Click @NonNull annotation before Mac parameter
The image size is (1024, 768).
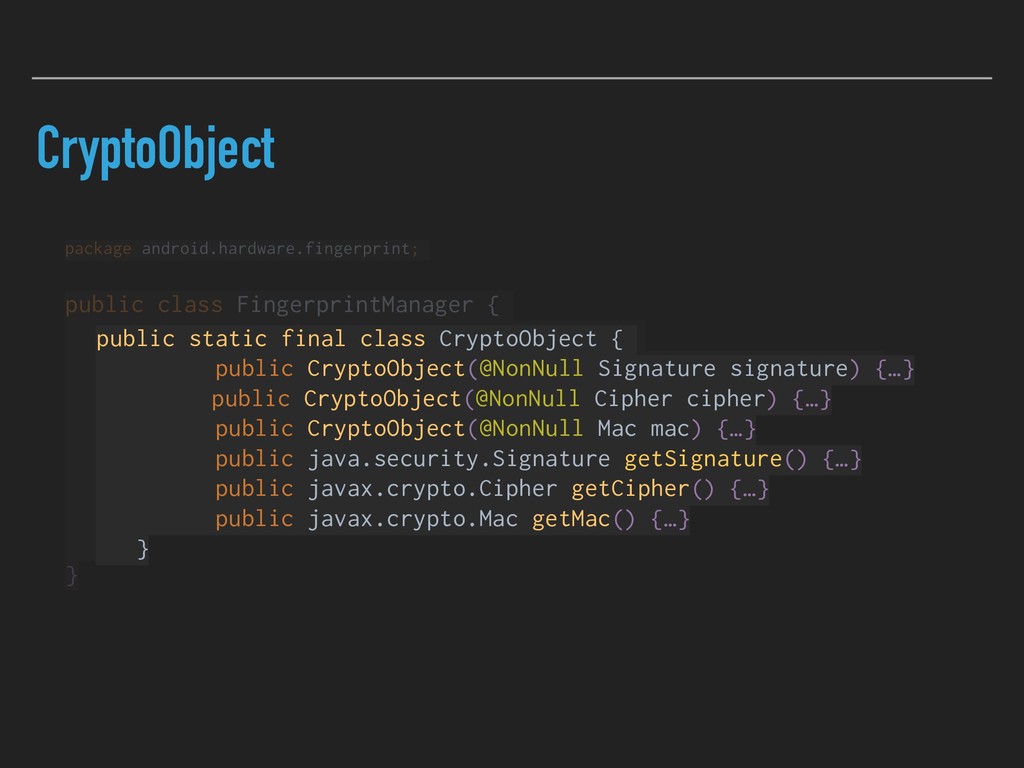click(x=530, y=429)
